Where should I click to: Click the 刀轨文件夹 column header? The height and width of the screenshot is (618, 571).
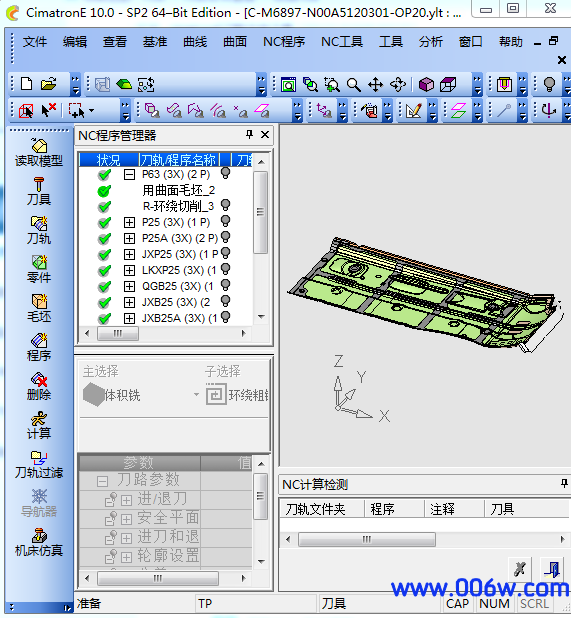pos(322,509)
